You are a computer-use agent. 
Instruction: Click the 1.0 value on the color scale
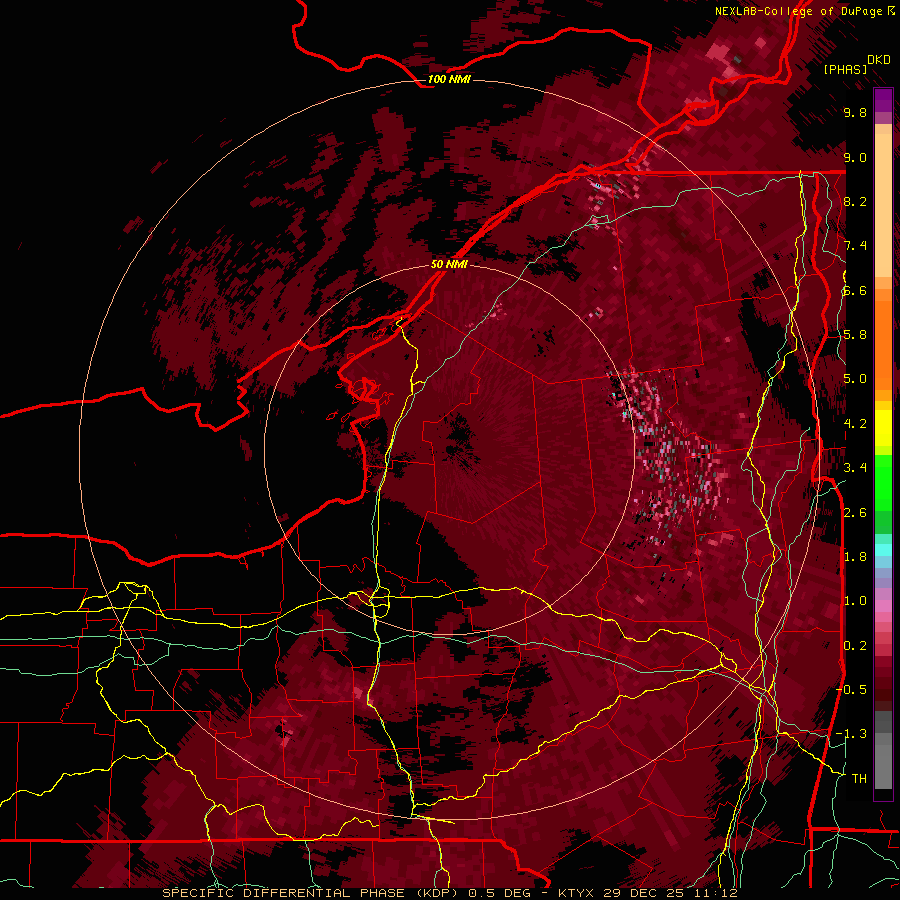pos(855,601)
